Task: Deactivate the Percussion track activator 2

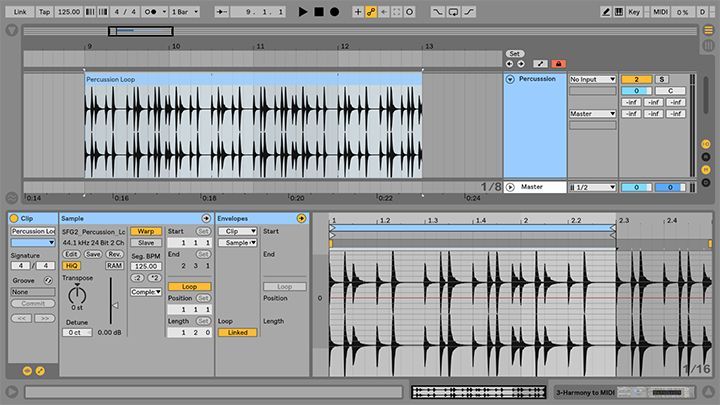Action: (636, 79)
